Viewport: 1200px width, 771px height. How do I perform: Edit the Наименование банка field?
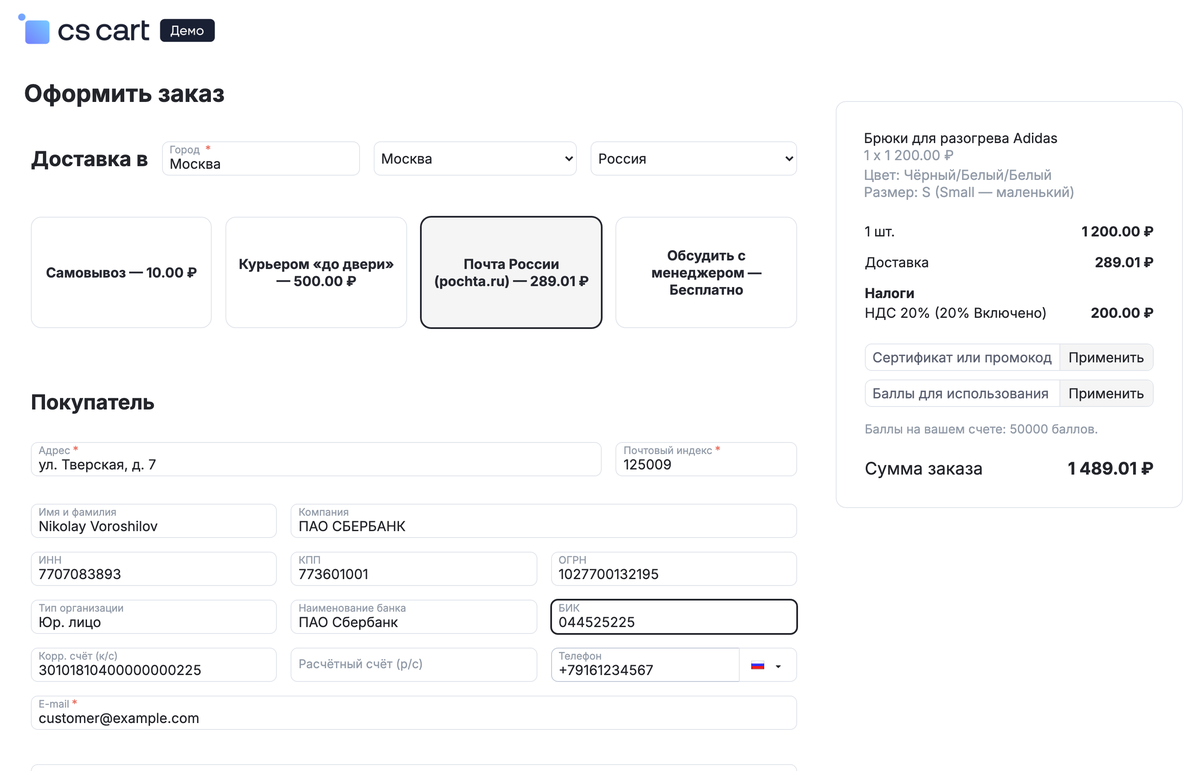(x=414, y=617)
